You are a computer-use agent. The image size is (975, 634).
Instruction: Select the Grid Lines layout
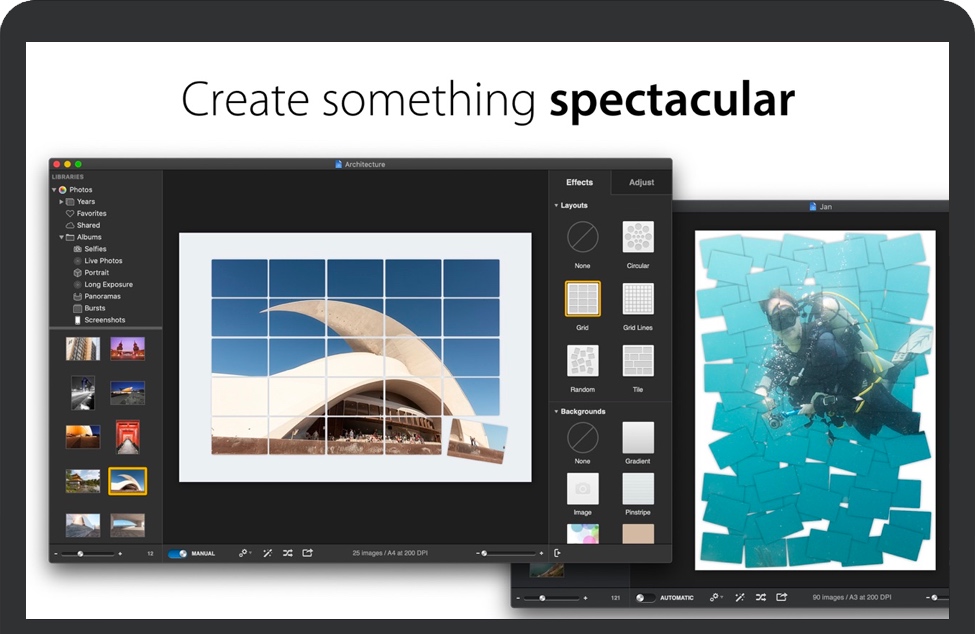(638, 298)
